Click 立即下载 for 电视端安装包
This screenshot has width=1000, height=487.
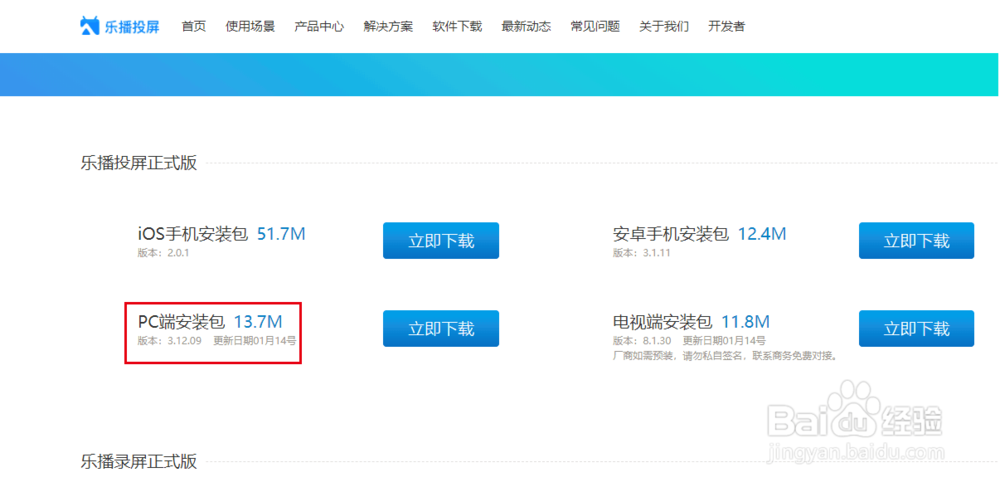(x=916, y=328)
